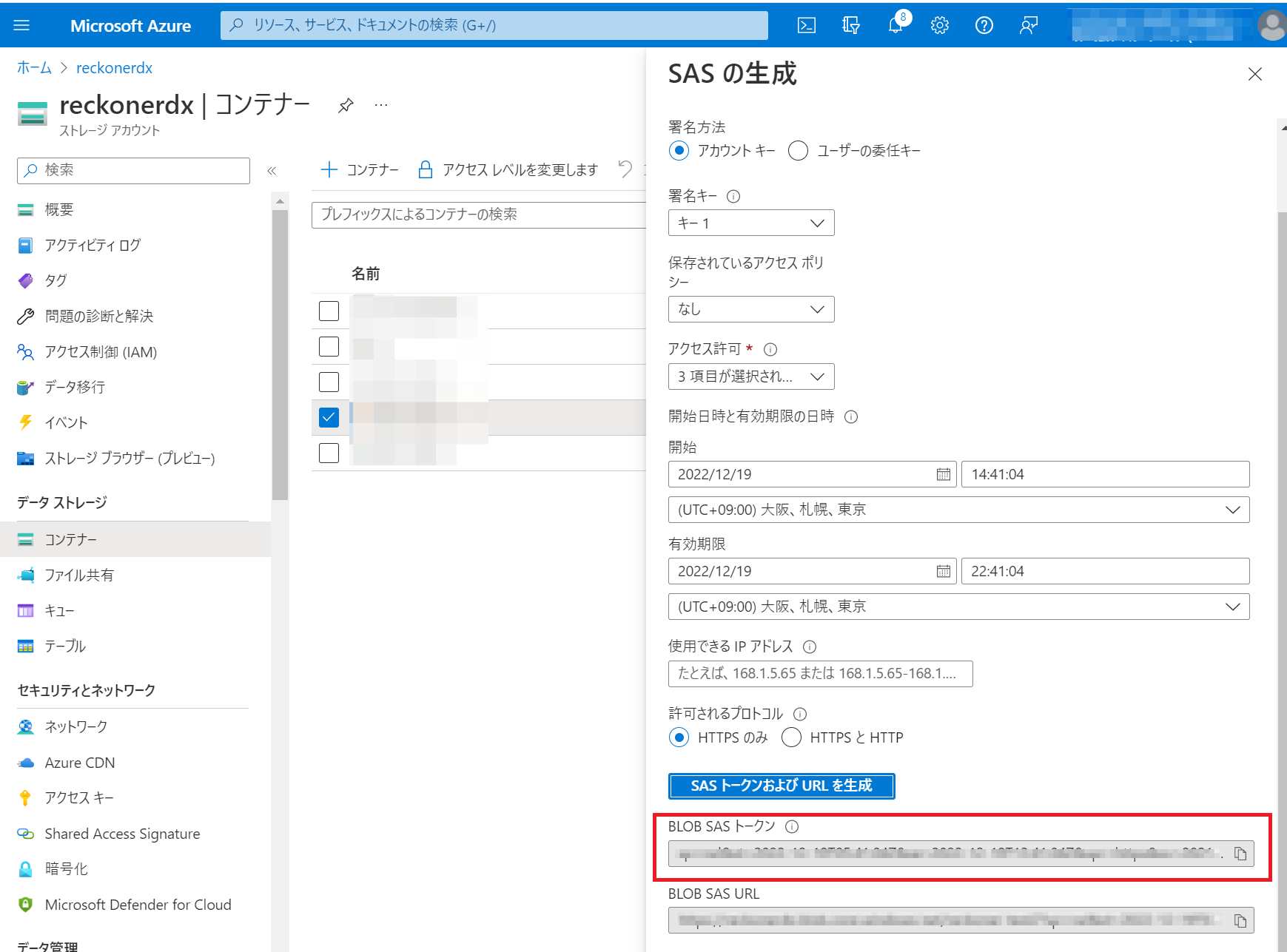The image size is (1287, 952).
Task: Generate the SAS token and URL
Action: (x=782, y=786)
